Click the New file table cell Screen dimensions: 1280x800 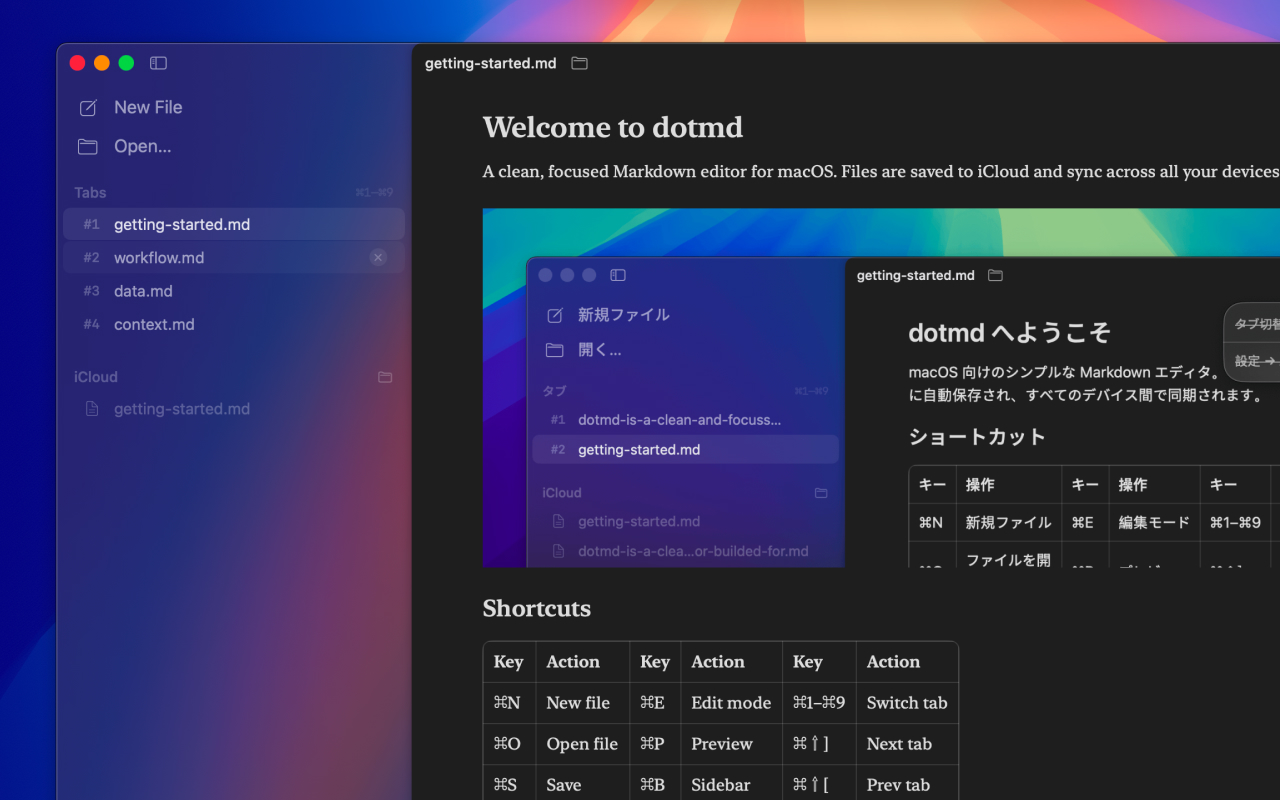(583, 703)
